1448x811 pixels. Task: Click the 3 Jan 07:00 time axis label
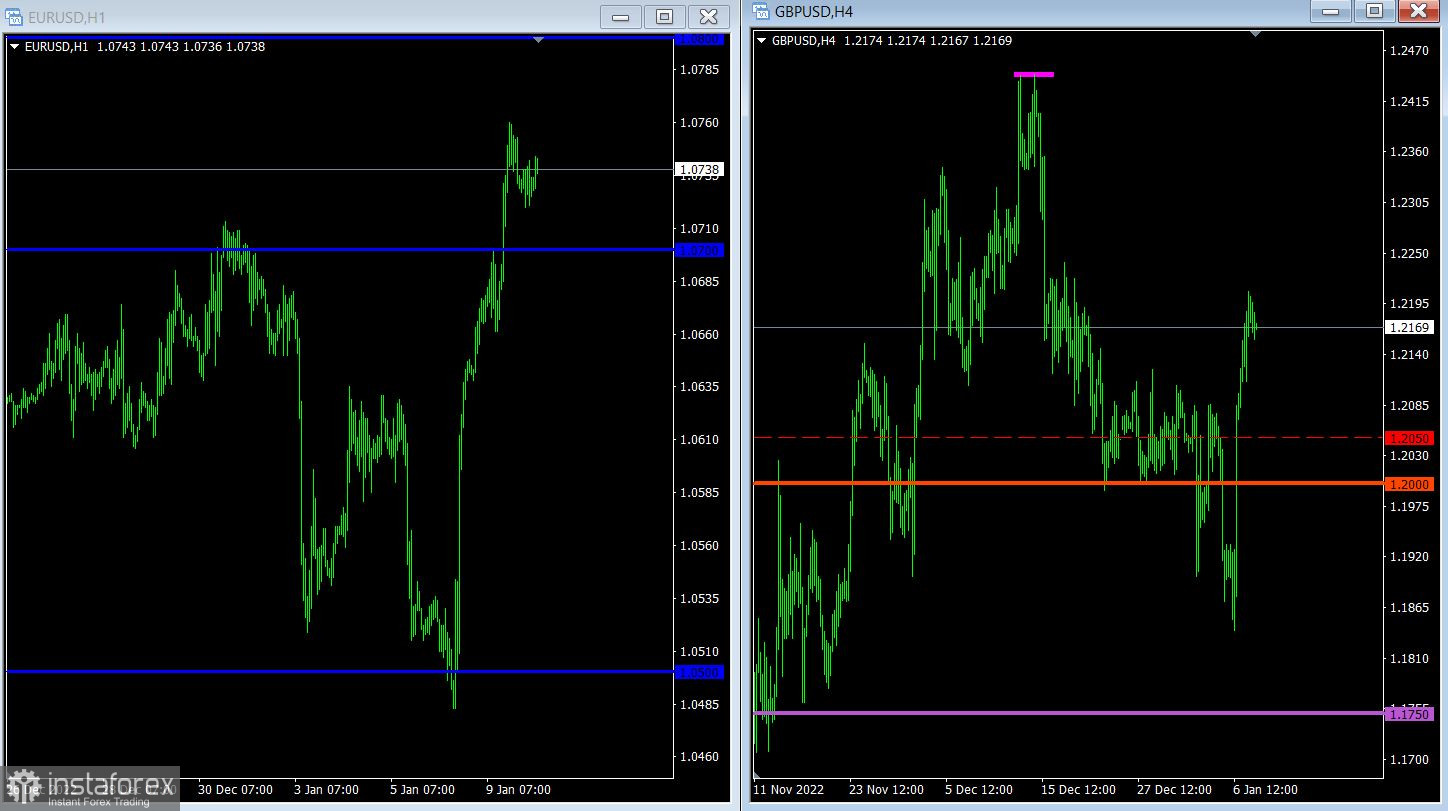point(325,790)
